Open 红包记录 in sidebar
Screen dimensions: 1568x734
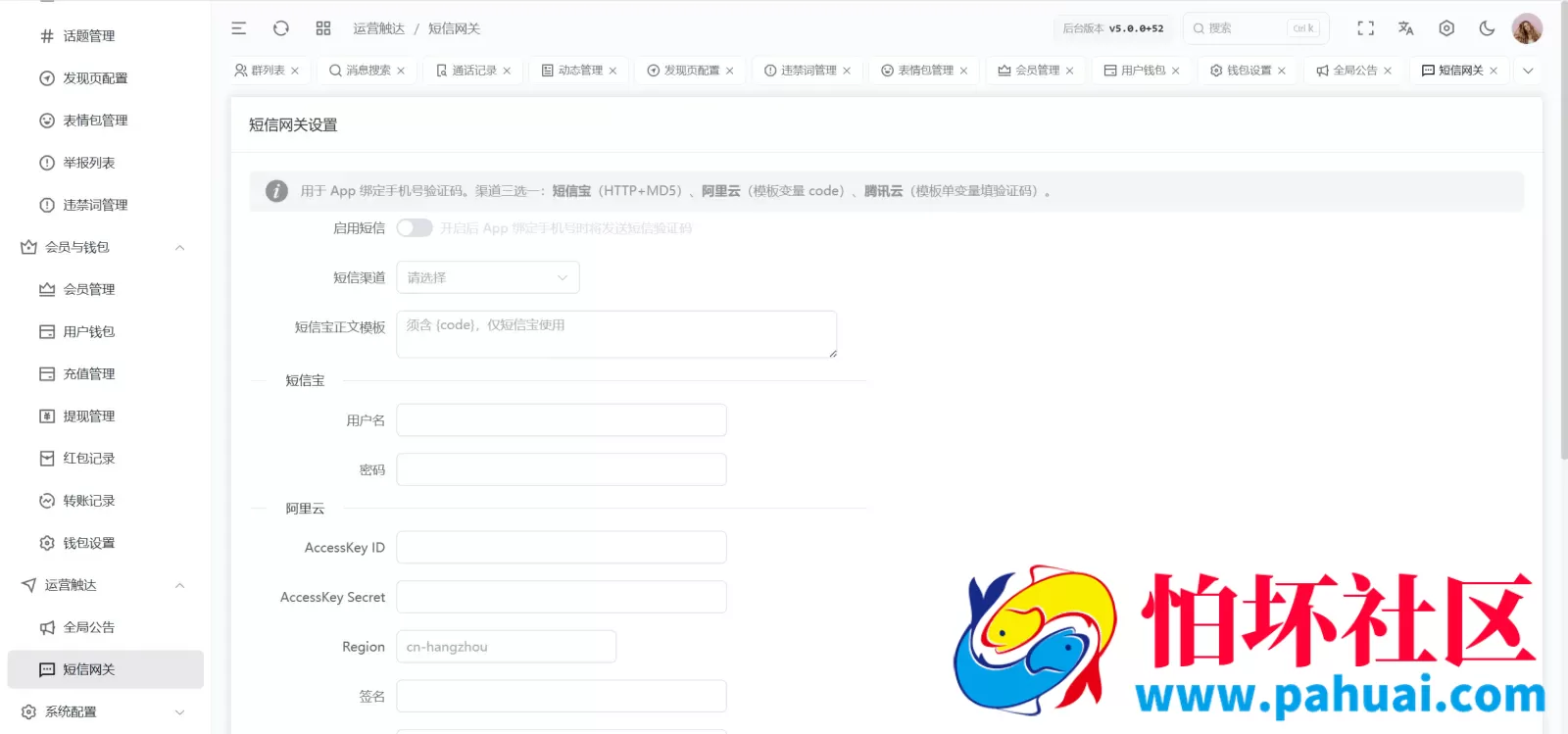pyautogui.click(x=106, y=458)
